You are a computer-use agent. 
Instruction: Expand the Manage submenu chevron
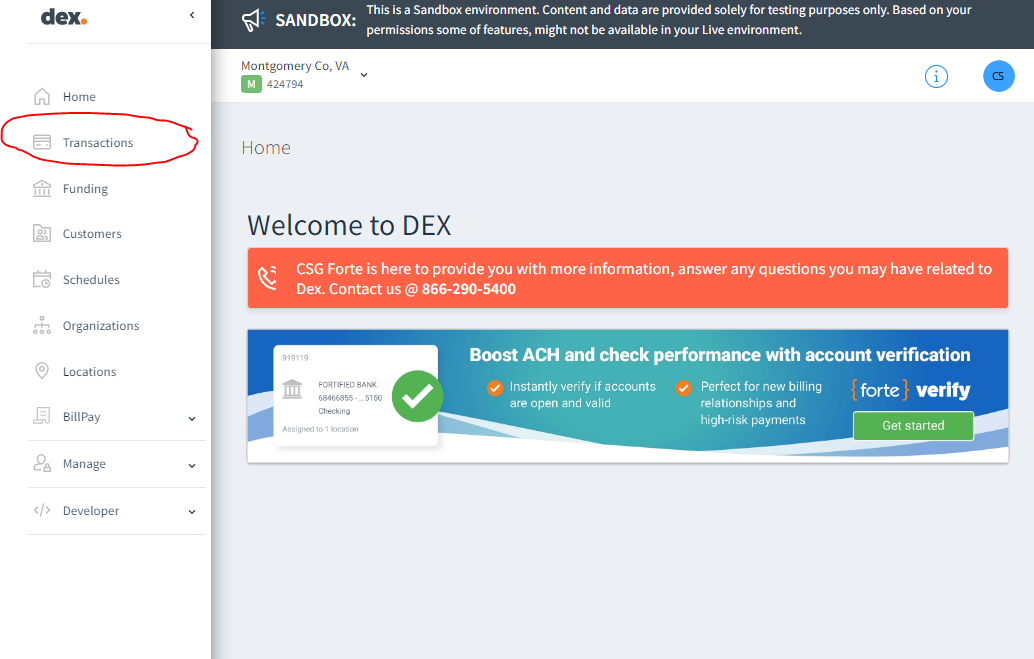pyautogui.click(x=192, y=465)
